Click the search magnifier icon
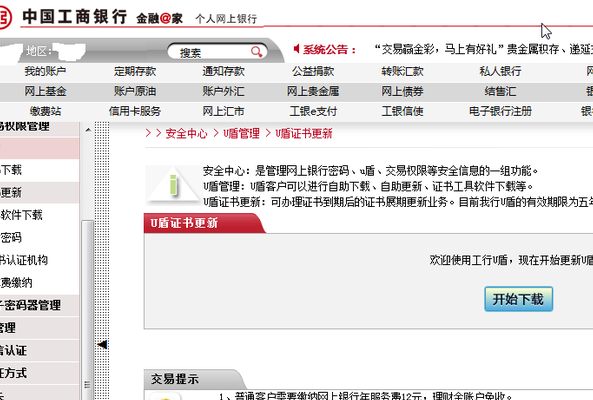 coord(256,52)
